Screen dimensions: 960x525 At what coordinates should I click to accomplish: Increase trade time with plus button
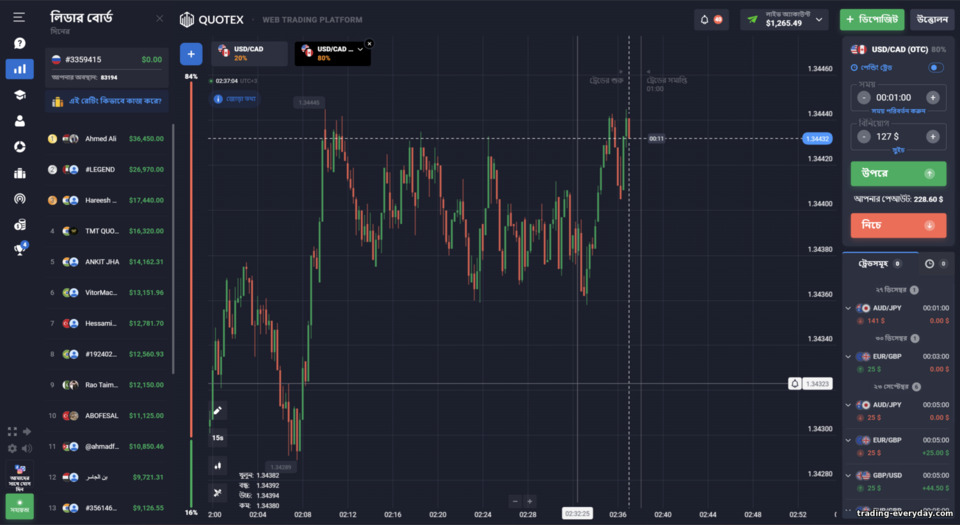click(x=933, y=97)
